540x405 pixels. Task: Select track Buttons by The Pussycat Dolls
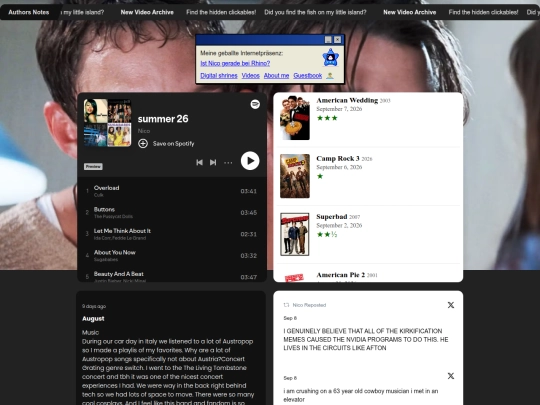point(172,212)
